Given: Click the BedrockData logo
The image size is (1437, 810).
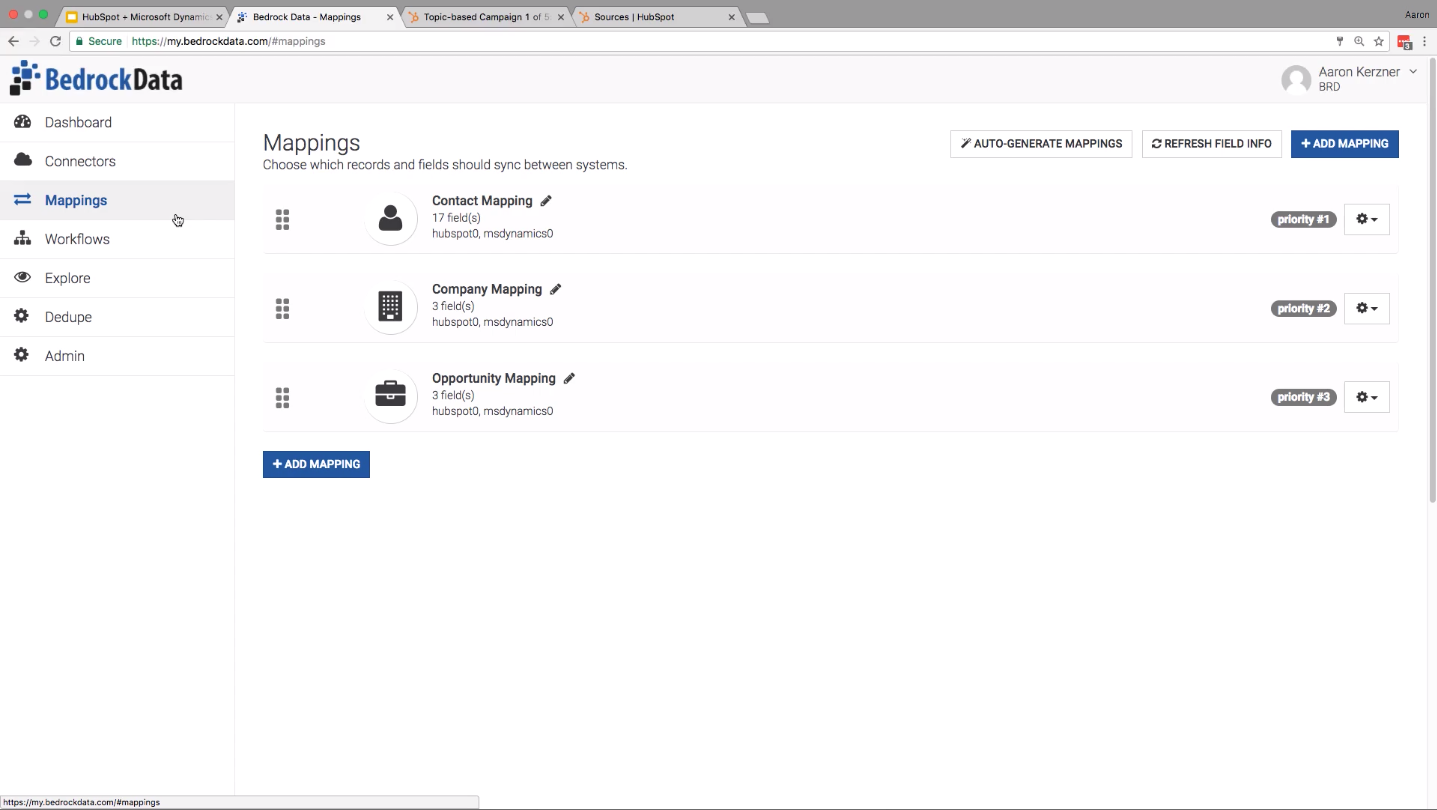Looking at the screenshot, I should pos(96,78).
